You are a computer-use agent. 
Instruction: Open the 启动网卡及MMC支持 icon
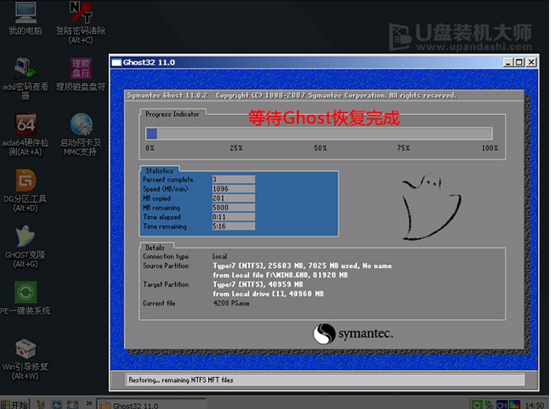coord(81,134)
